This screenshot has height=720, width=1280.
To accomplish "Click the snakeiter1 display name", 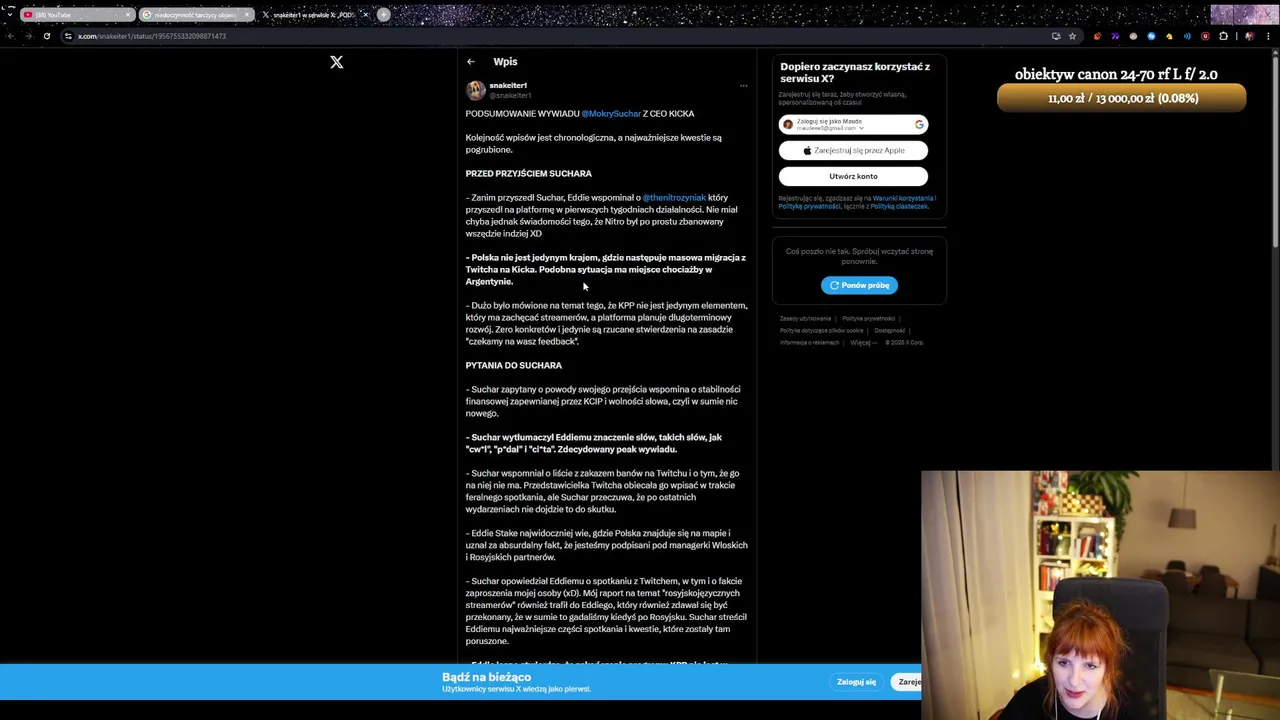I will click(x=508, y=86).
